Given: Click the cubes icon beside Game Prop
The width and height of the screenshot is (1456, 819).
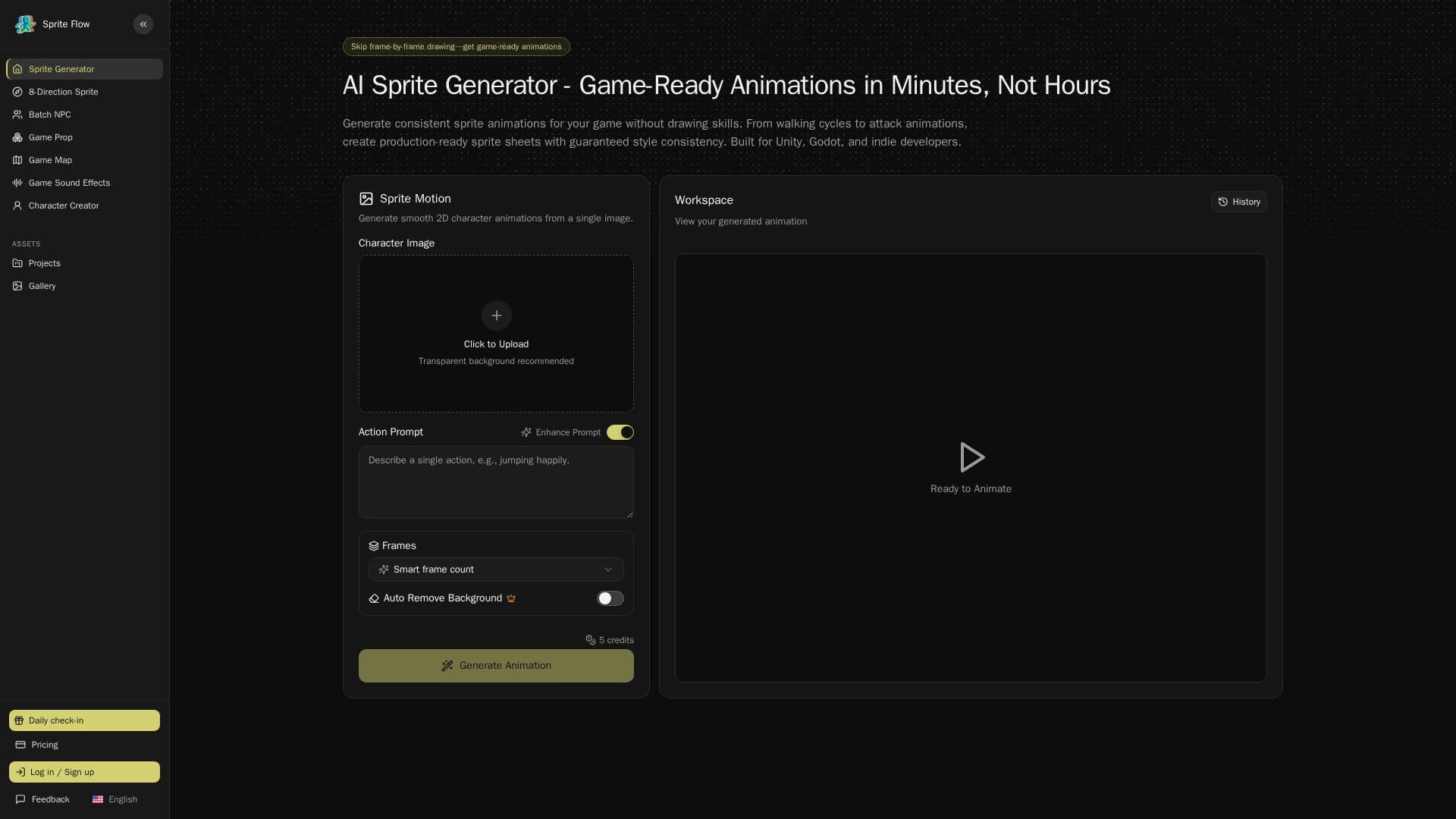Looking at the screenshot, I should point(17,137).
